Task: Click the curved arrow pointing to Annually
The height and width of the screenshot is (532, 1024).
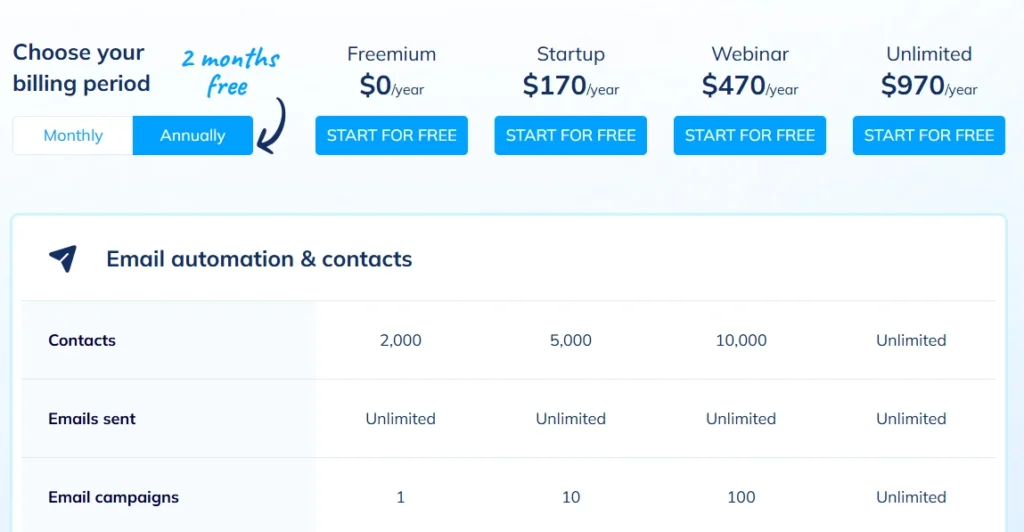Action: [272, 126]
